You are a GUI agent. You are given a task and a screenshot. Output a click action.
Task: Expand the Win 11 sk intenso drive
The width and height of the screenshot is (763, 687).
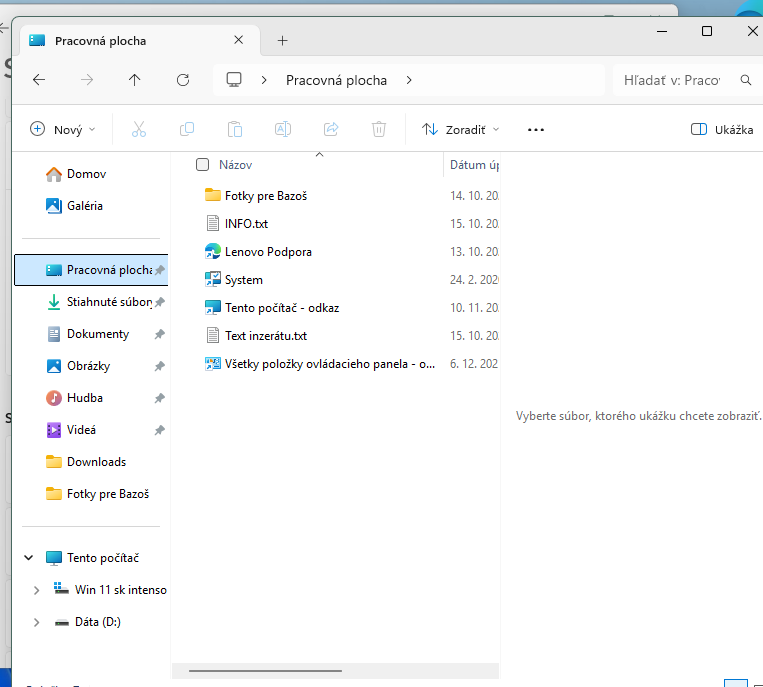tap(36, 590)
